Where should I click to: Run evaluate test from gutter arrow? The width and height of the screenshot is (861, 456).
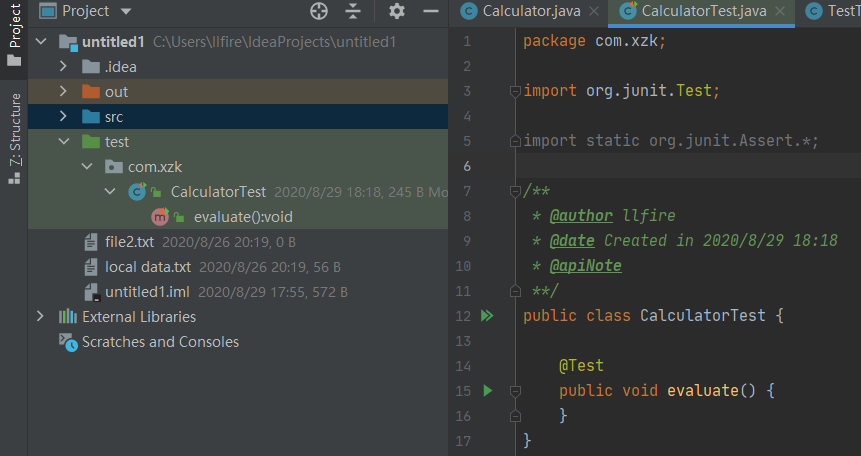pos(488,391)
